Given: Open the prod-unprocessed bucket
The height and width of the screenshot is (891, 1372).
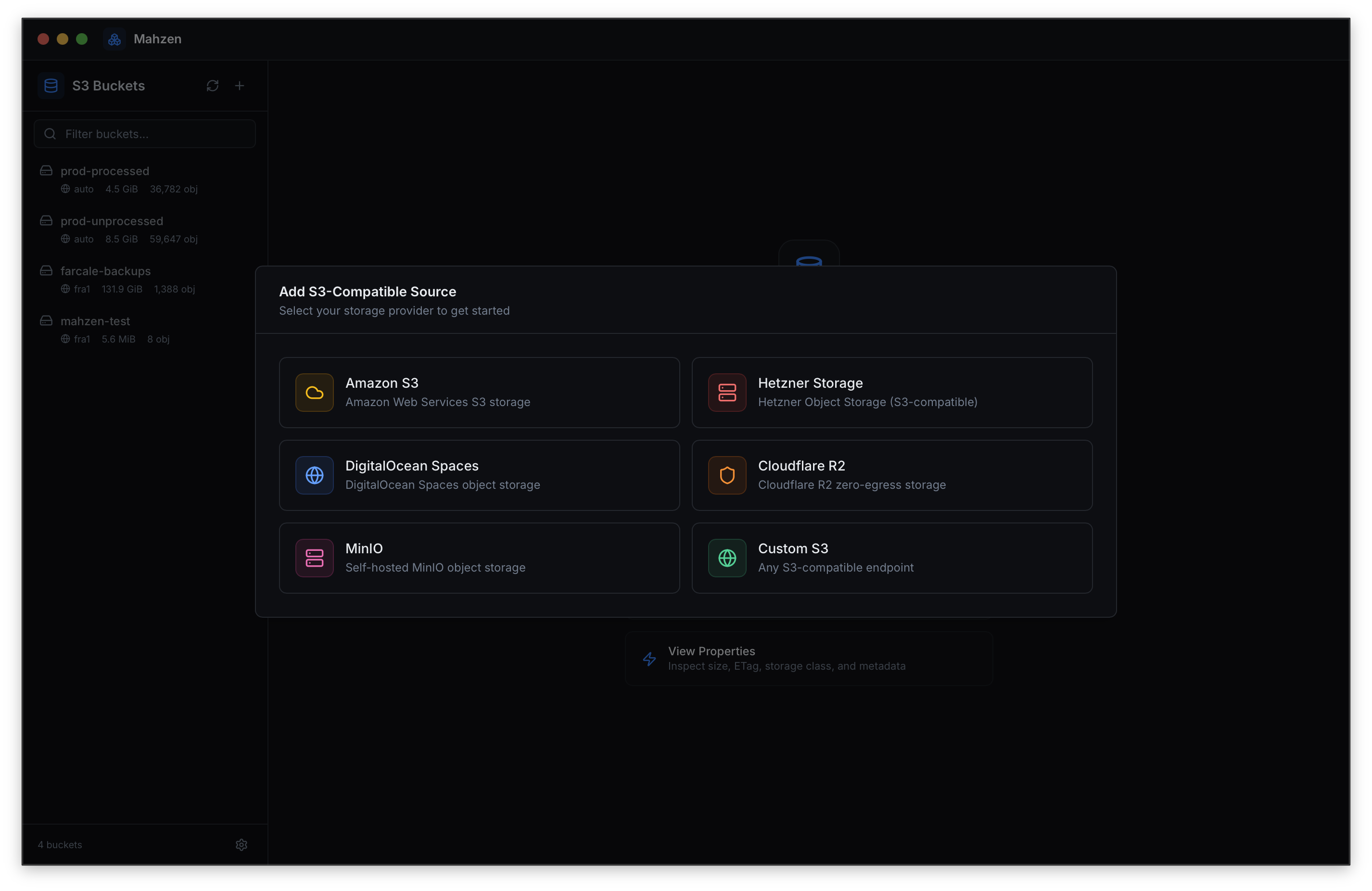Looking at the screenshot, I should pyautogui.click(x=112, y=221).
